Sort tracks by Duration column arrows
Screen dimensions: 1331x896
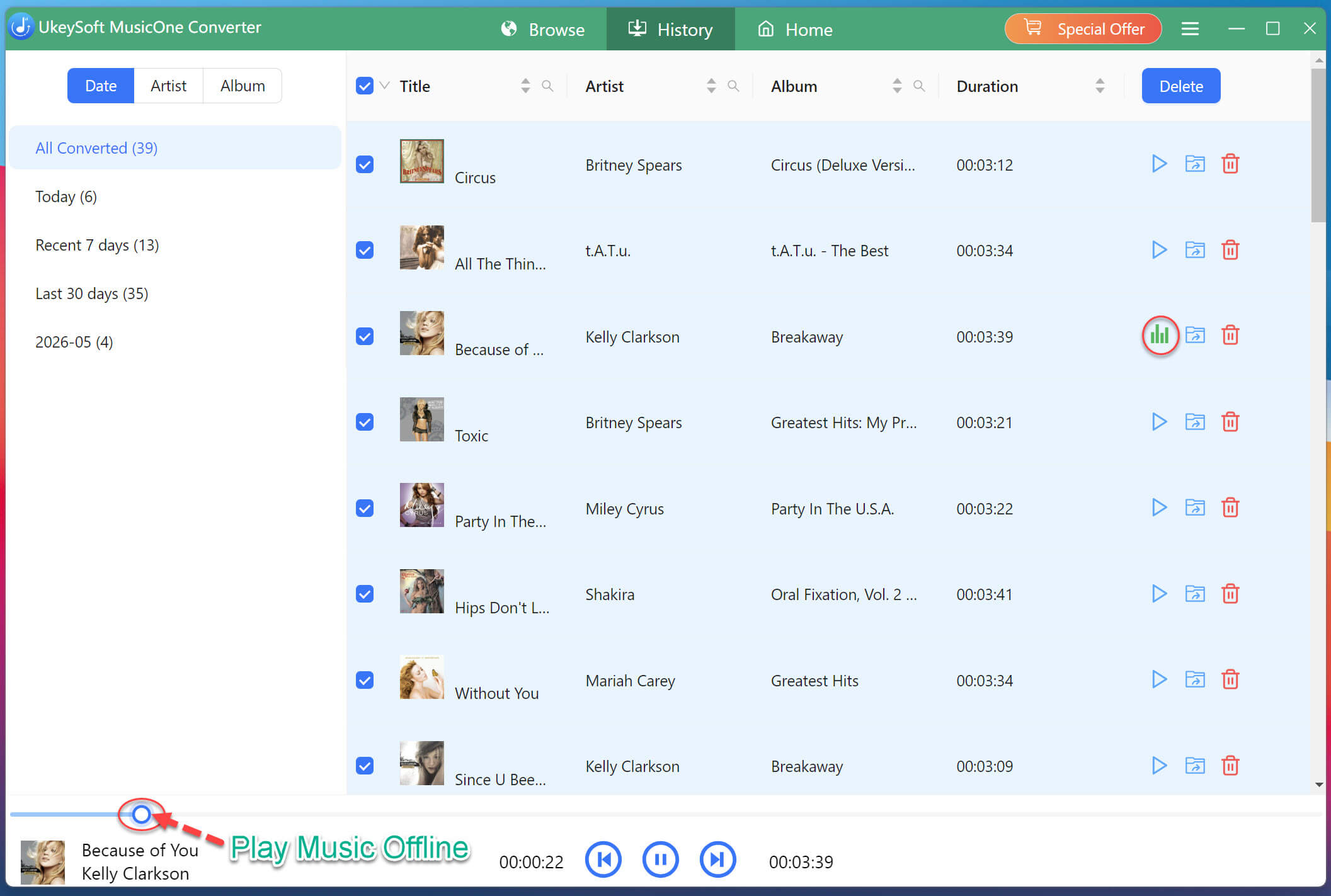[x=1100, y=86]
